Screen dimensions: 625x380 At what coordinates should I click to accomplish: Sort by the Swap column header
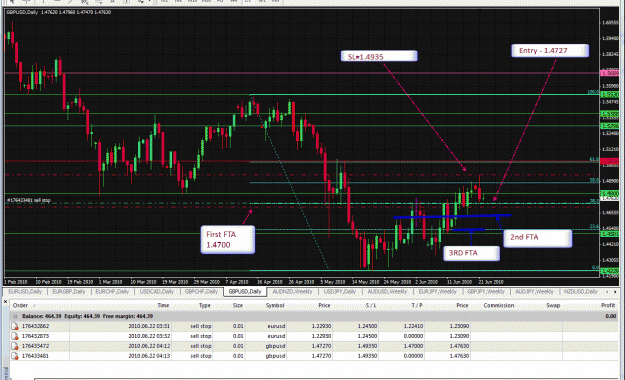[553, 305]
